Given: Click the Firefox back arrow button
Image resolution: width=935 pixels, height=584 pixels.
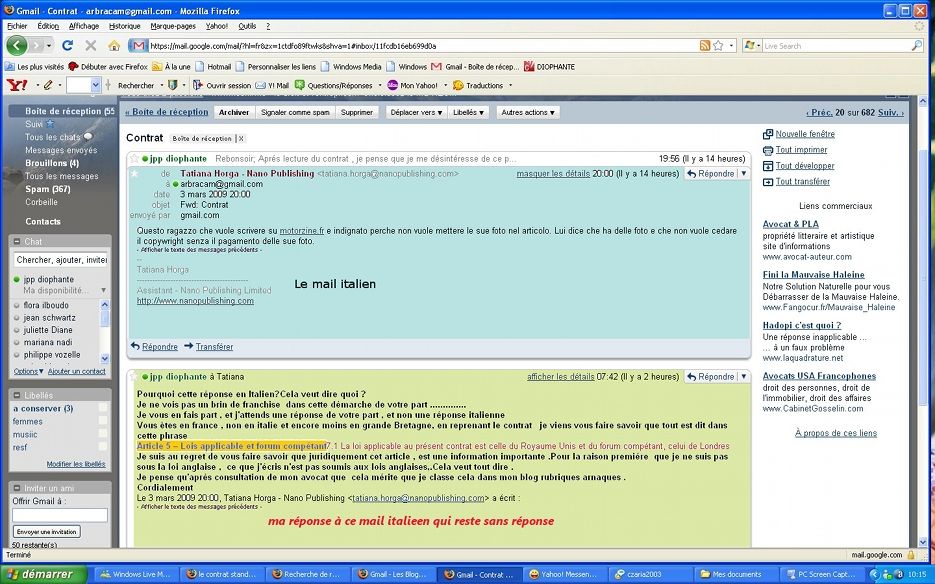Looking at the screenshot, I should tap(17, 45).
